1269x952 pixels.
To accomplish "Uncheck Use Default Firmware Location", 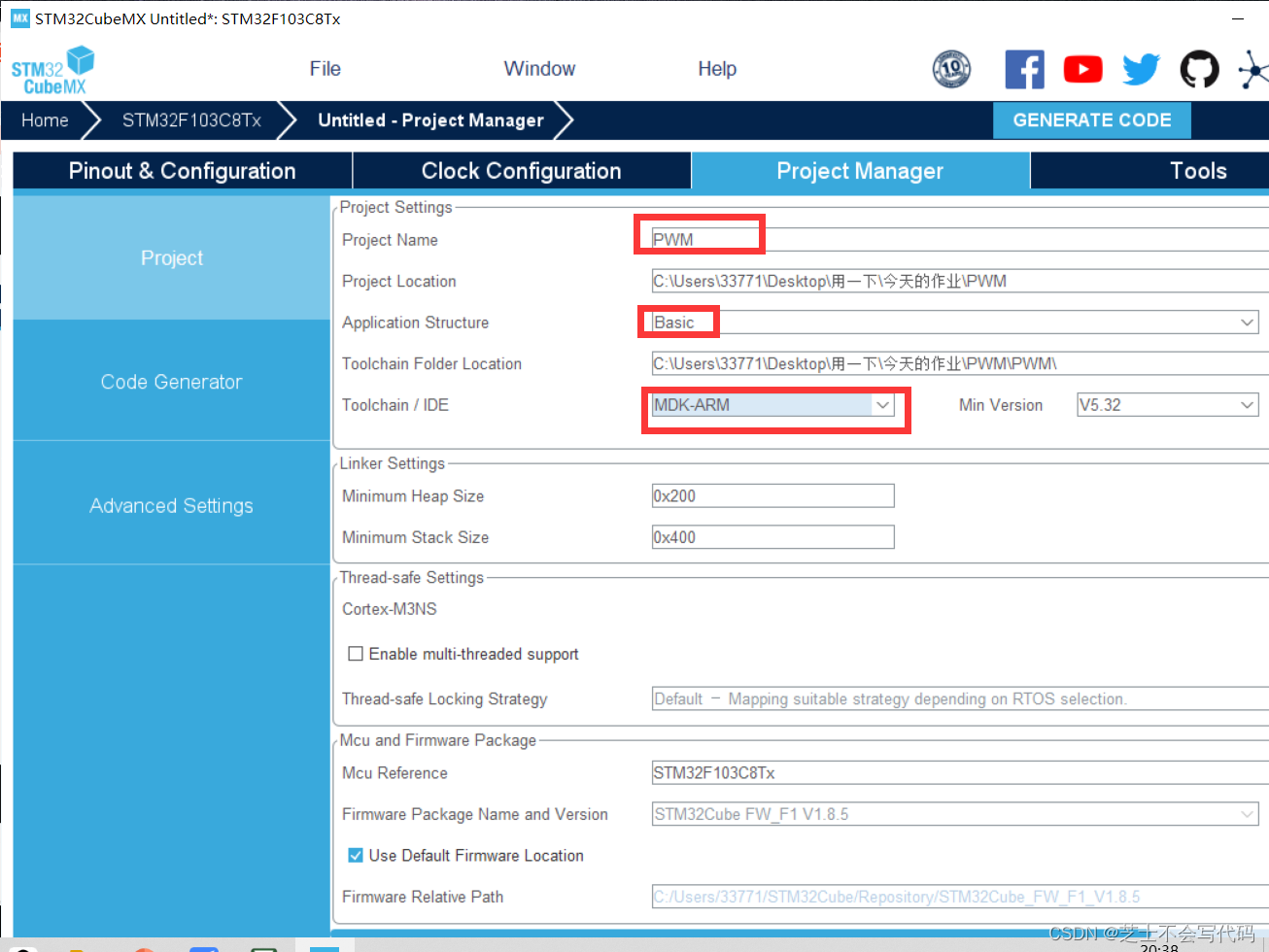I will point(356,855).
